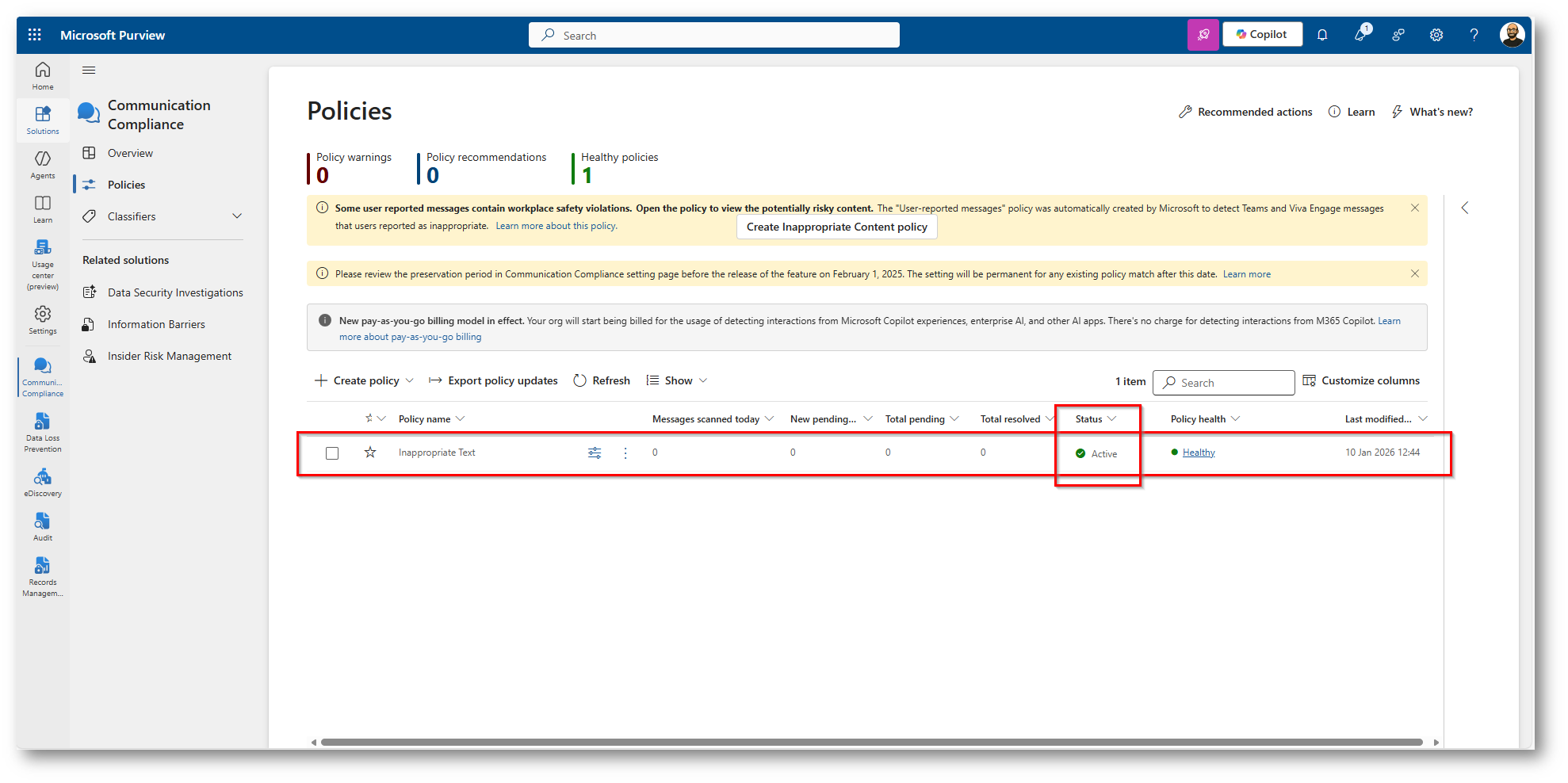Go to Overview in Communication Compliance
This screenshot has height=783, width=1568.
click(130, 153)
